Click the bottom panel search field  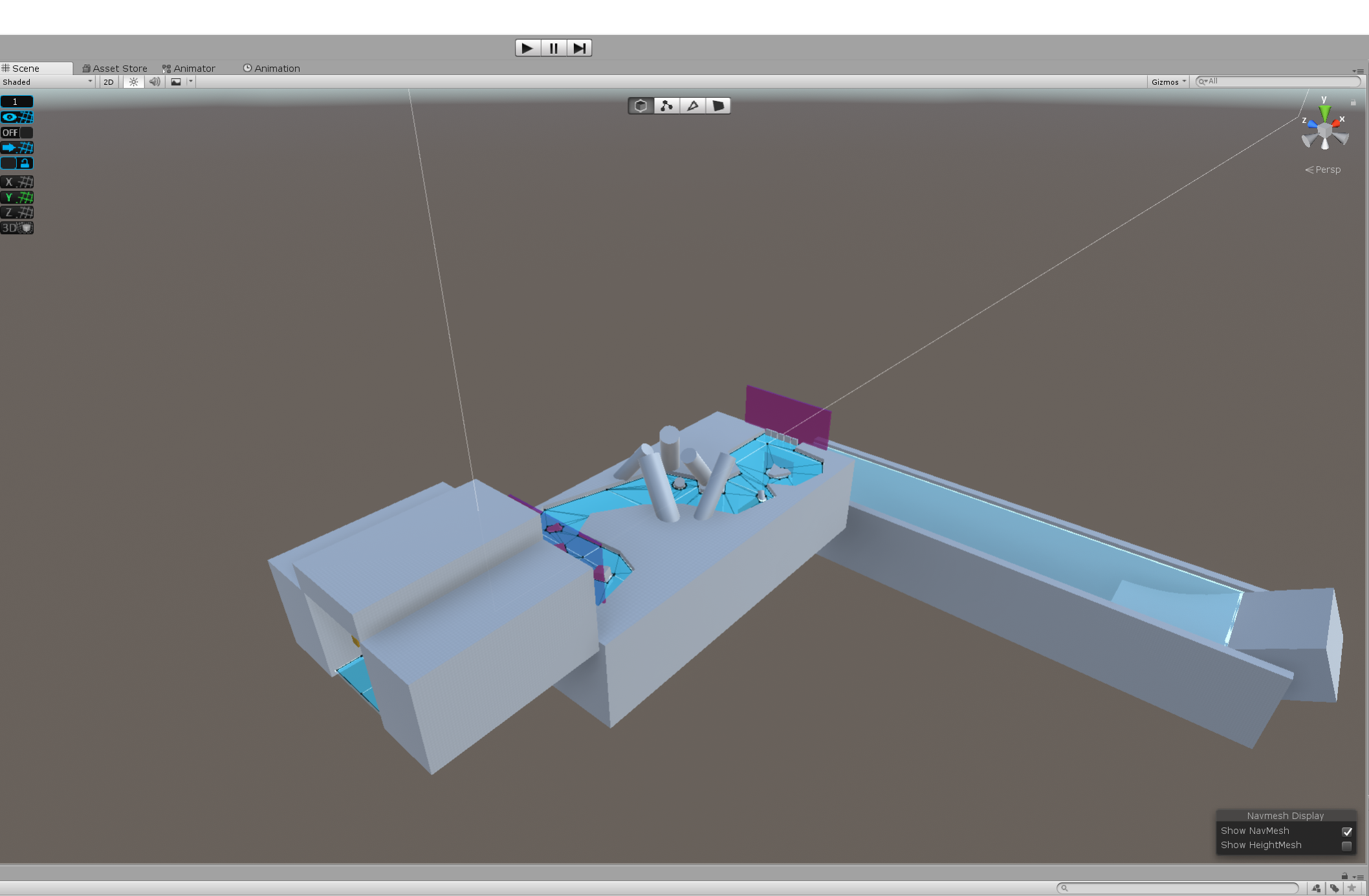pyautogui.click(x=1177, y=888)
